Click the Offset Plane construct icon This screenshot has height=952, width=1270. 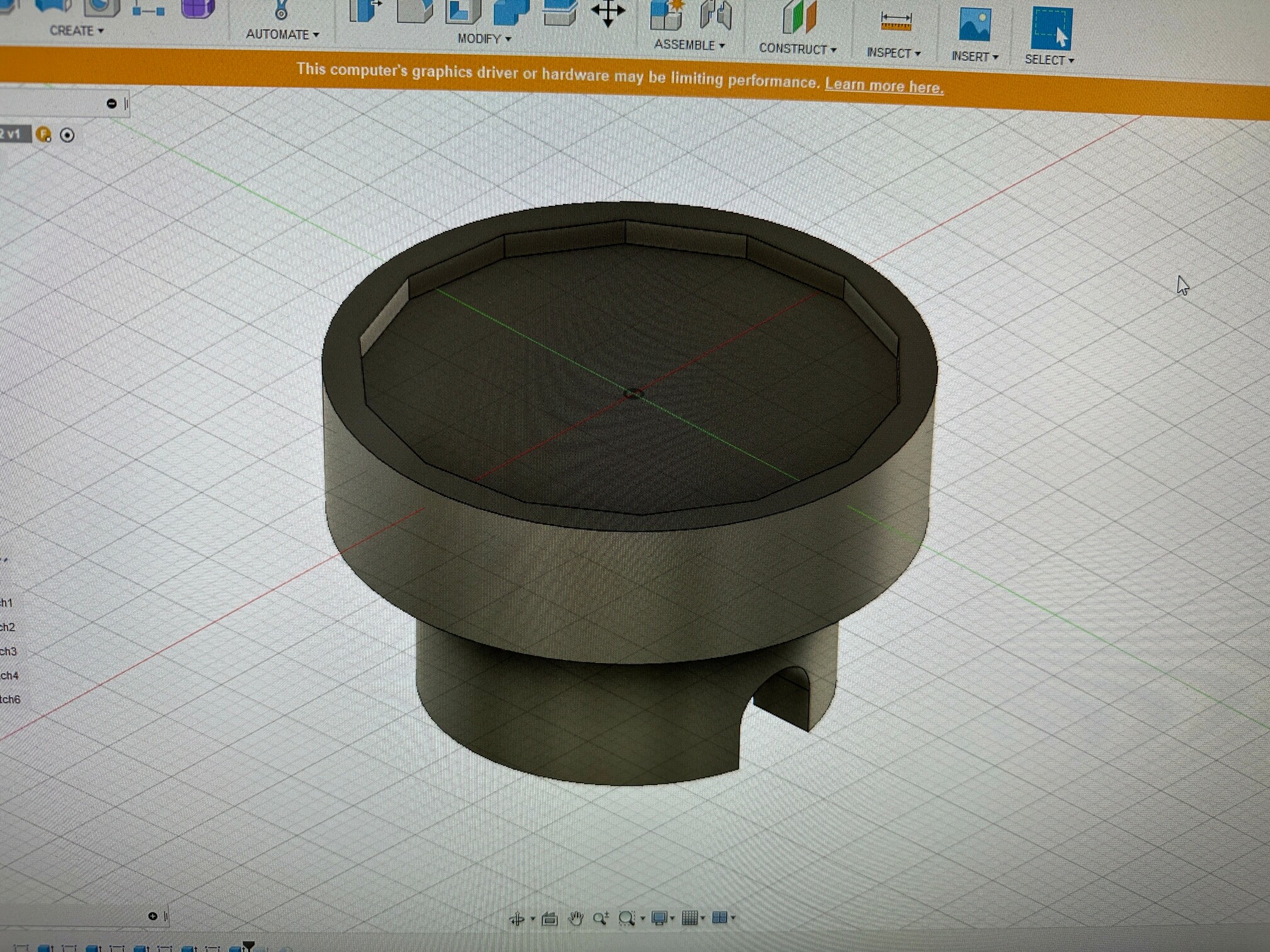point(799,16)
